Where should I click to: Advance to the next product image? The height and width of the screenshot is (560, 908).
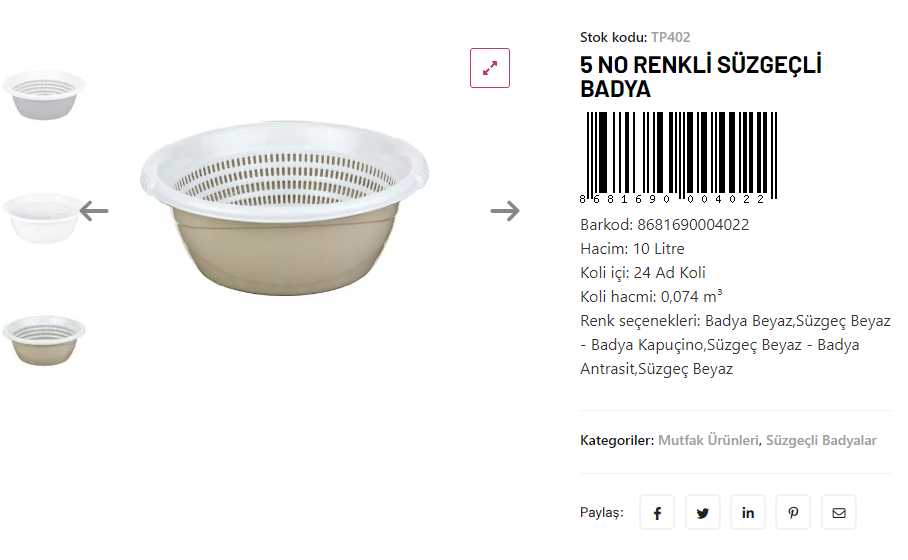(505, 211)
